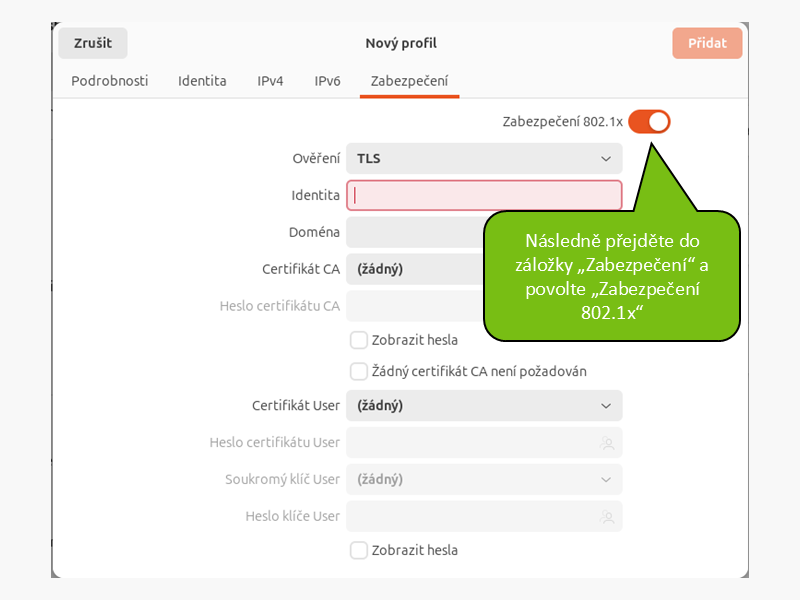Check Zobrazit hesla under the CA certificate password
The height and width of the screenshot is (600, 800).
359,340
